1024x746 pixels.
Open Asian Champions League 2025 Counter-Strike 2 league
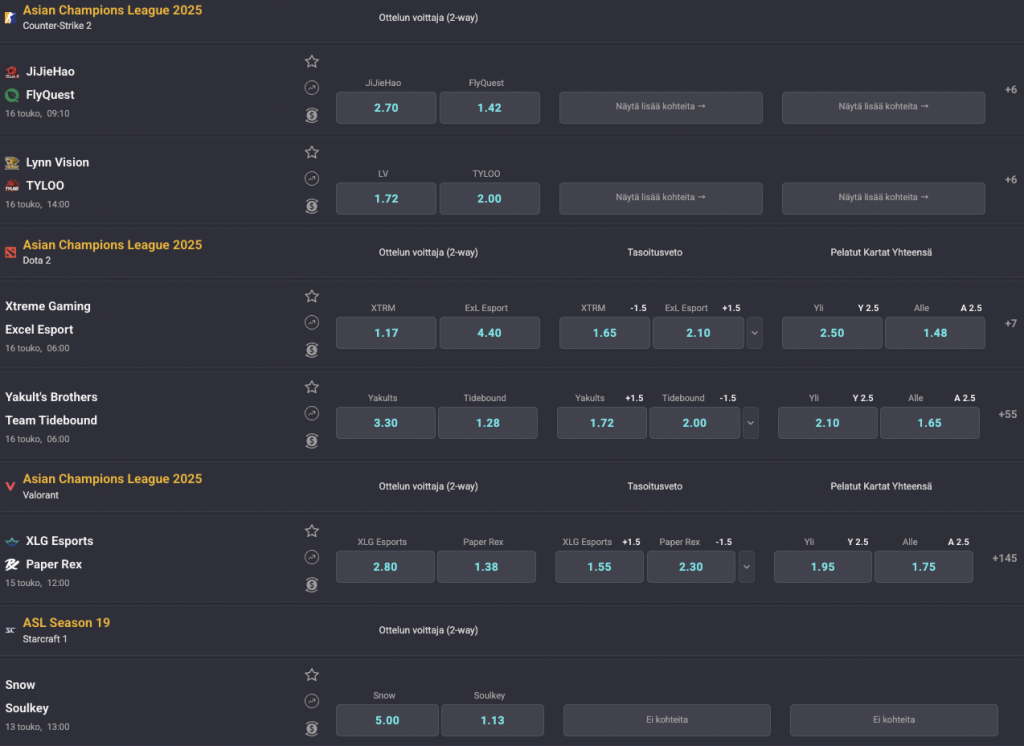[112, 10]
